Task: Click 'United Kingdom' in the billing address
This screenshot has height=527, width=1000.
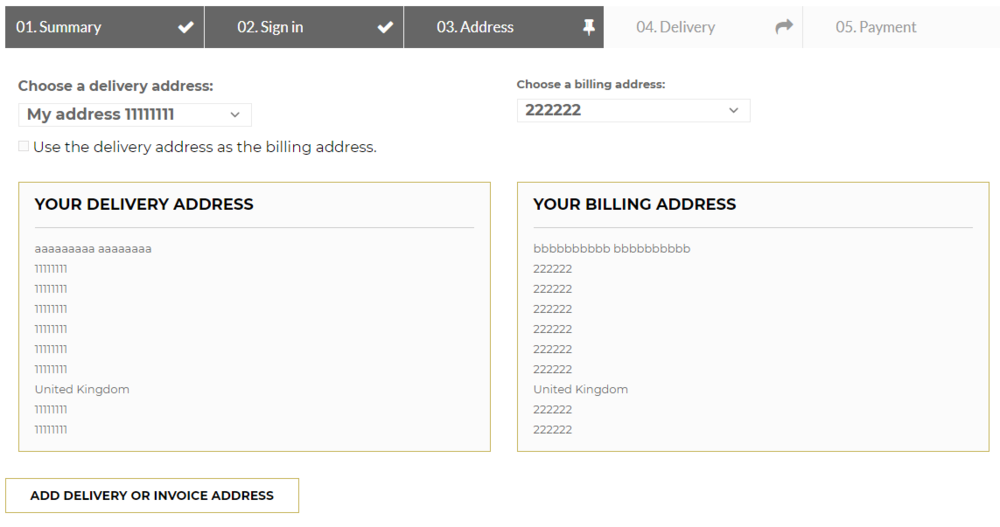Action: point(581,389)
